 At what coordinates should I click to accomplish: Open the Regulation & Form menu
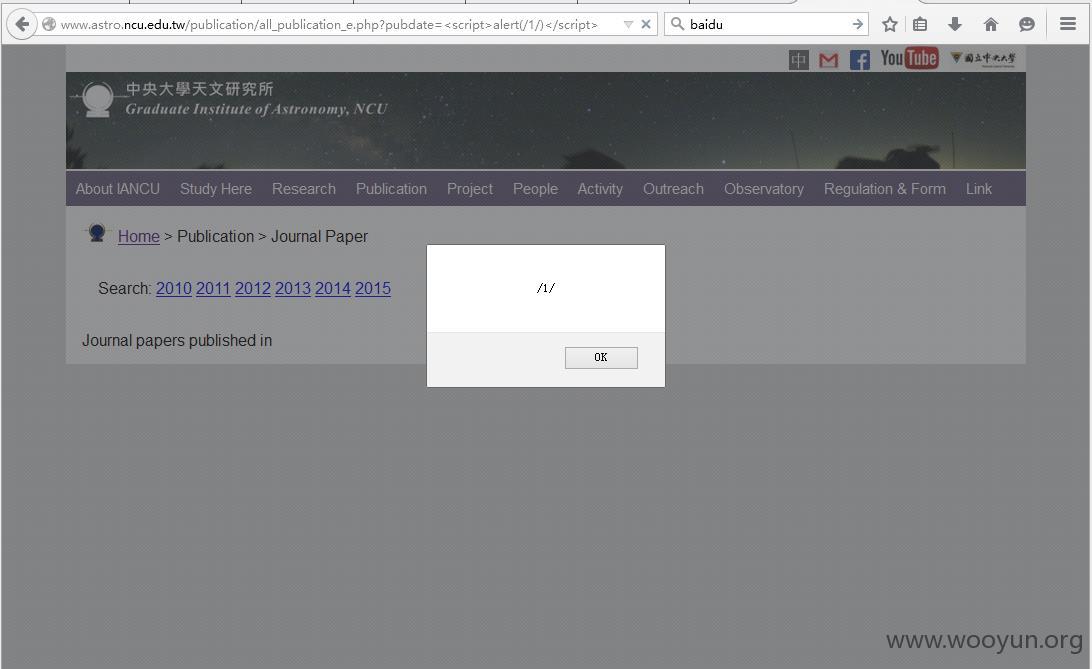pos(885,189)
